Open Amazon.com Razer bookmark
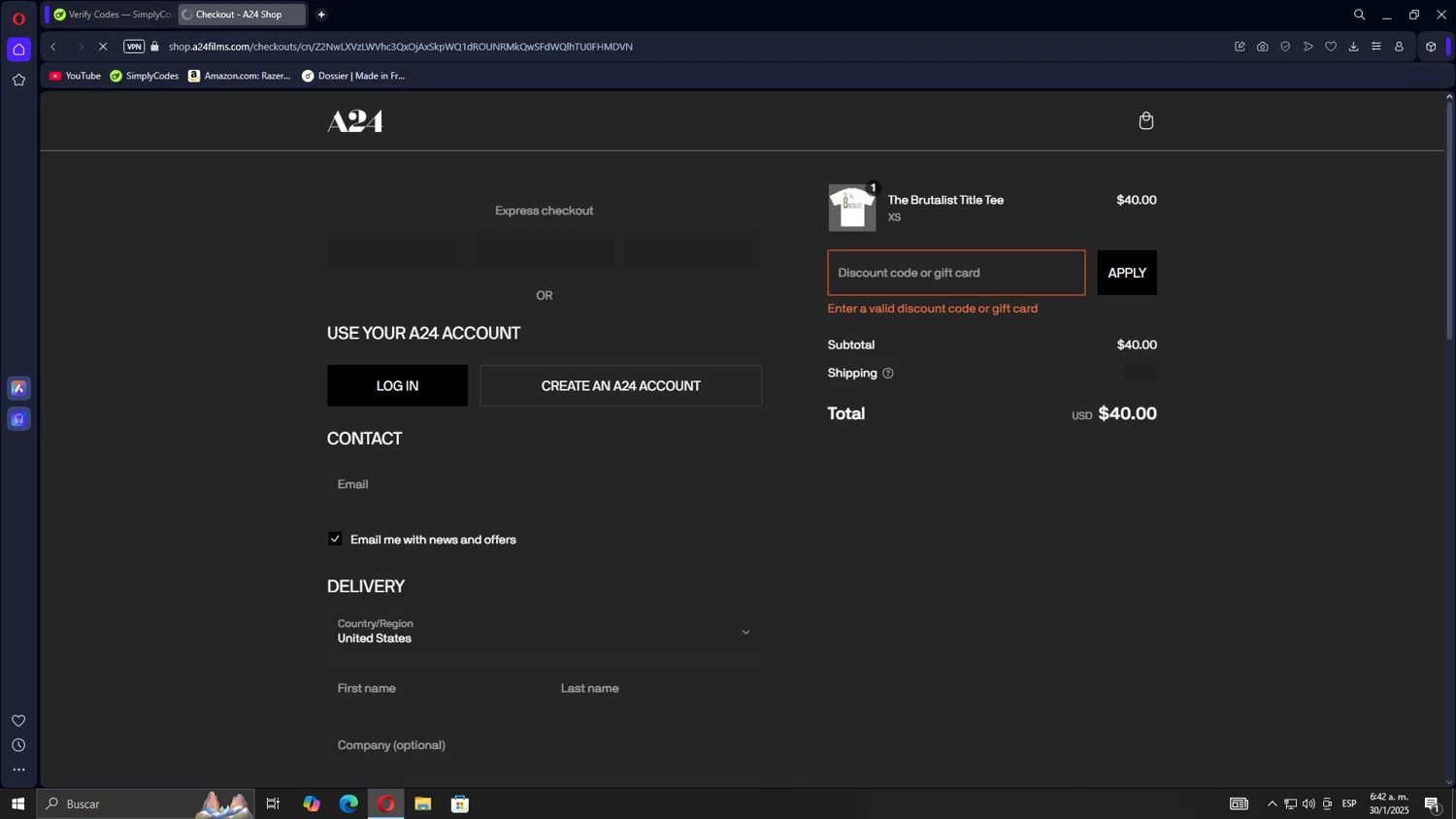Viewport: 1456px width, 819px height. tap(240, 76)
